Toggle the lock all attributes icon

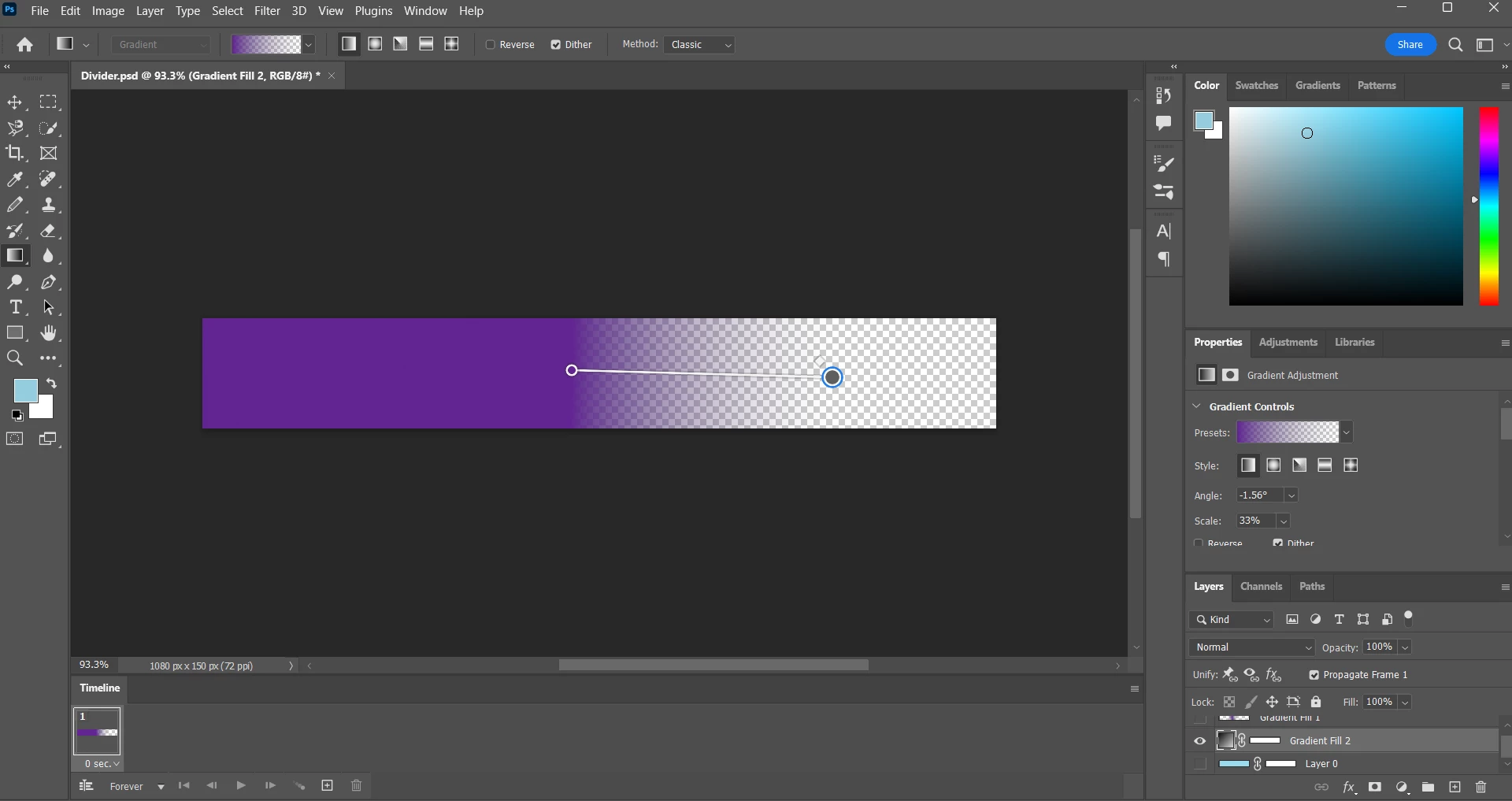point(1316,702)
